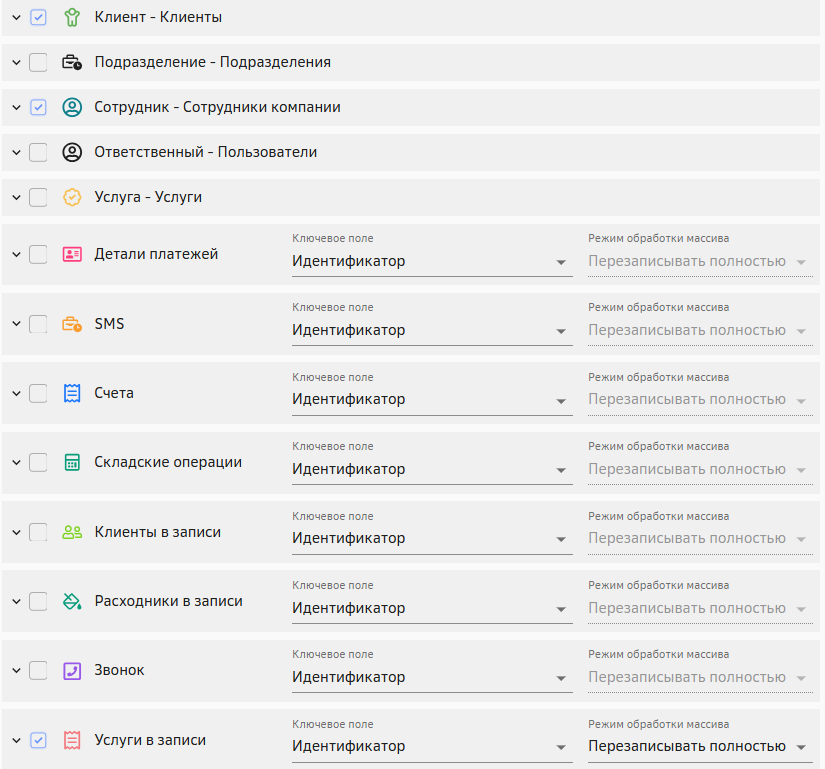825x769 pixels.
Task: Uncheck the Сотрудник - Сотрудники компании checkbox
Action: pyautogui.click(x=38, y=107)
